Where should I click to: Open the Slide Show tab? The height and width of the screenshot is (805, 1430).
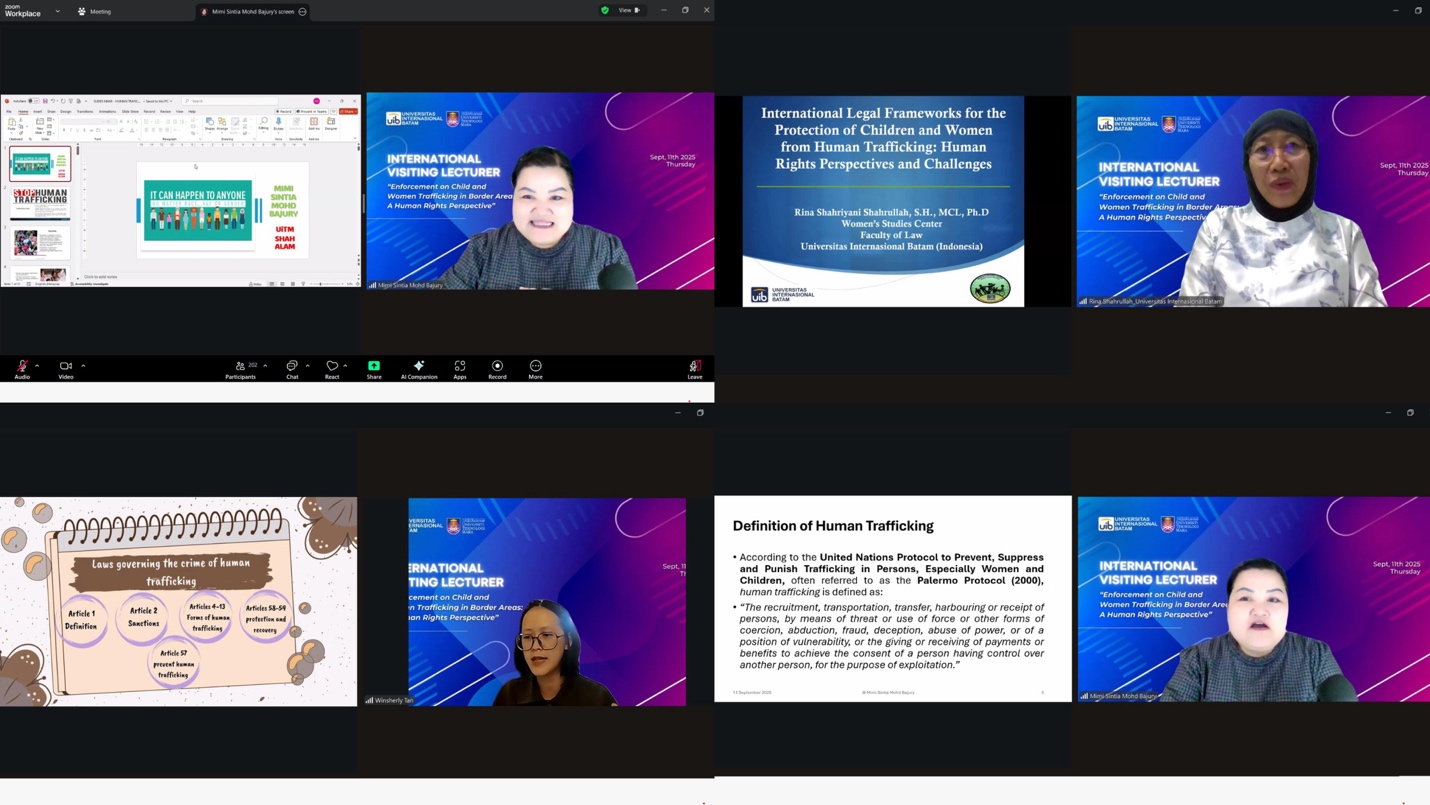point(130,111)
